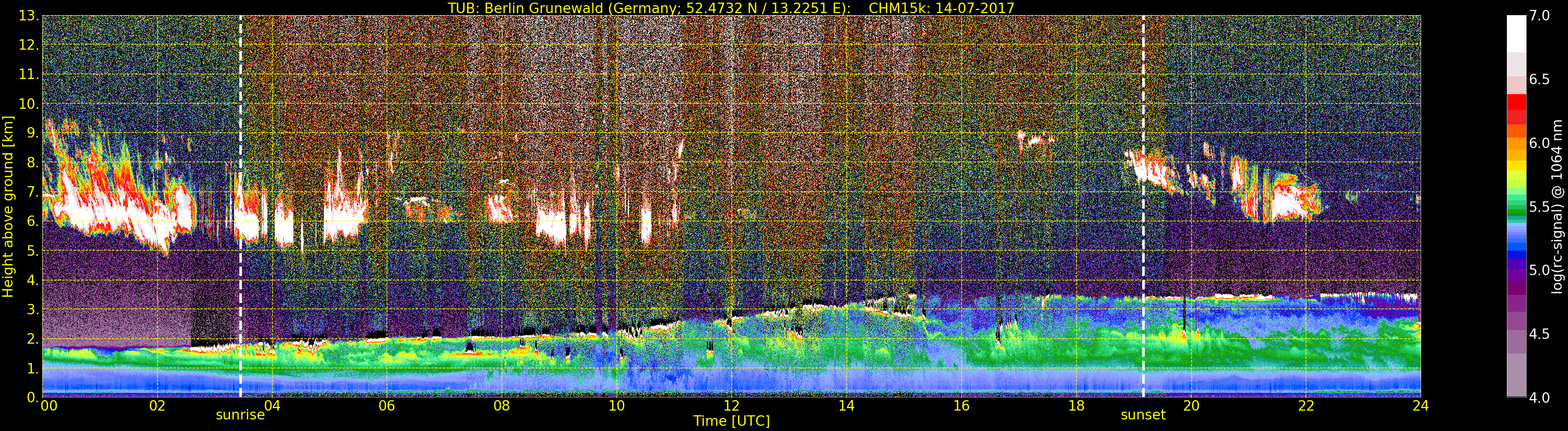Click time-axis tick label "10"
Viewport: 1568px width, 431px height.
(x=617, y=405)
